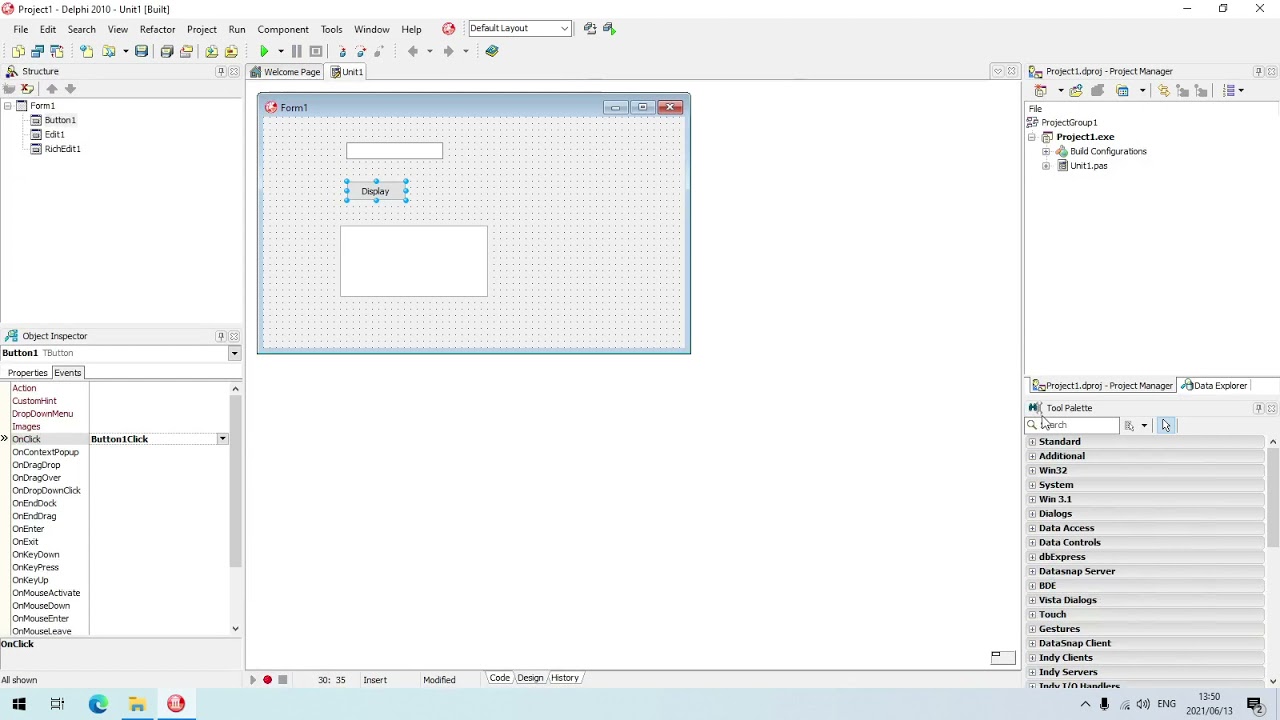Viewport: 1280px width, 720px height.
Task: Click the Set Debug Desktop icon
Action: click(609, 29)
